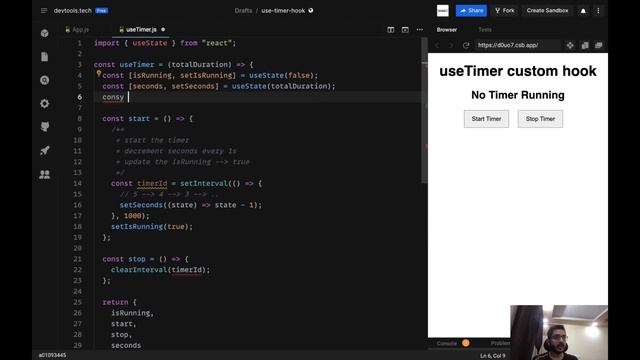Image resolution: width=640 pixels, height=360 pixels.
Task: Open the hamburger menu in top bar
Action: [44, 11]
